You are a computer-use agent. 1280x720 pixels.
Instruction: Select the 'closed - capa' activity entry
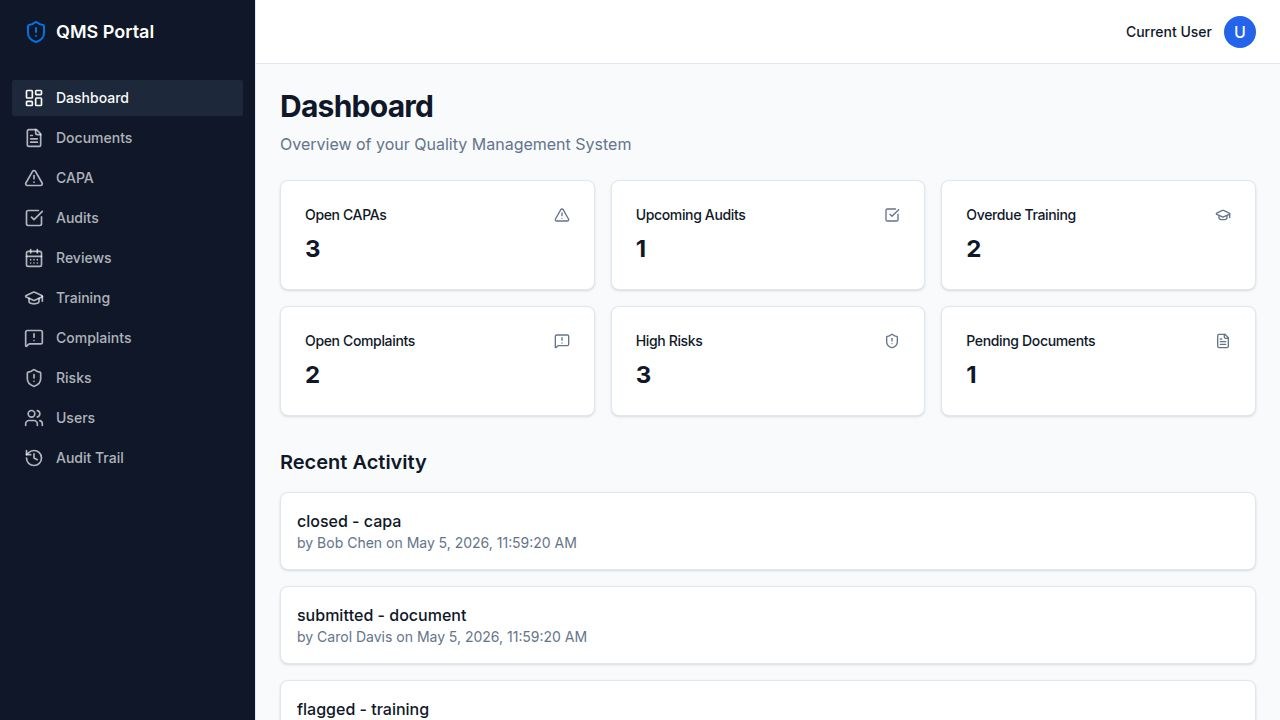click(x=768, y=531)
